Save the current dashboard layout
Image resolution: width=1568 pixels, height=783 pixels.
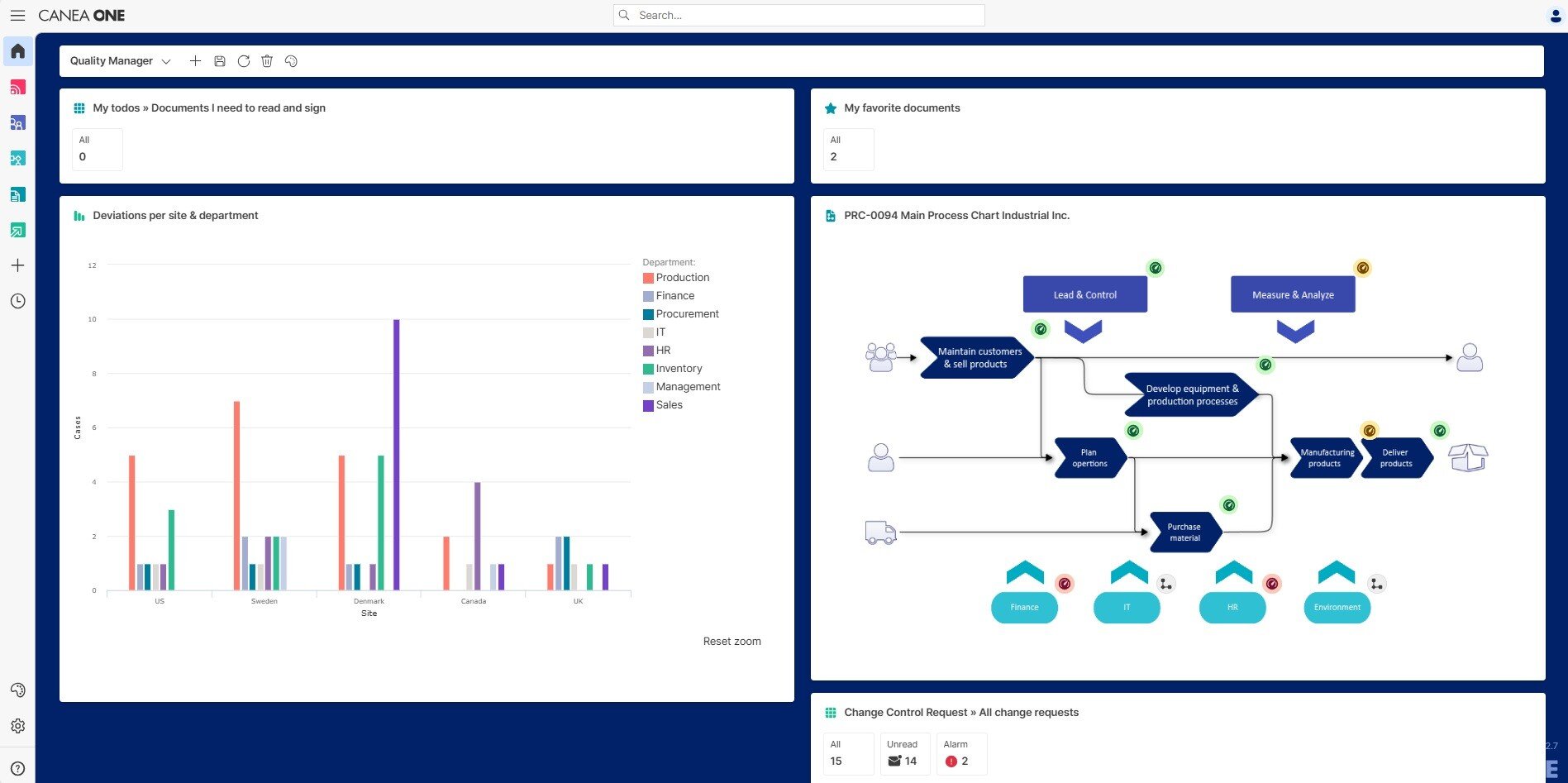219,60
